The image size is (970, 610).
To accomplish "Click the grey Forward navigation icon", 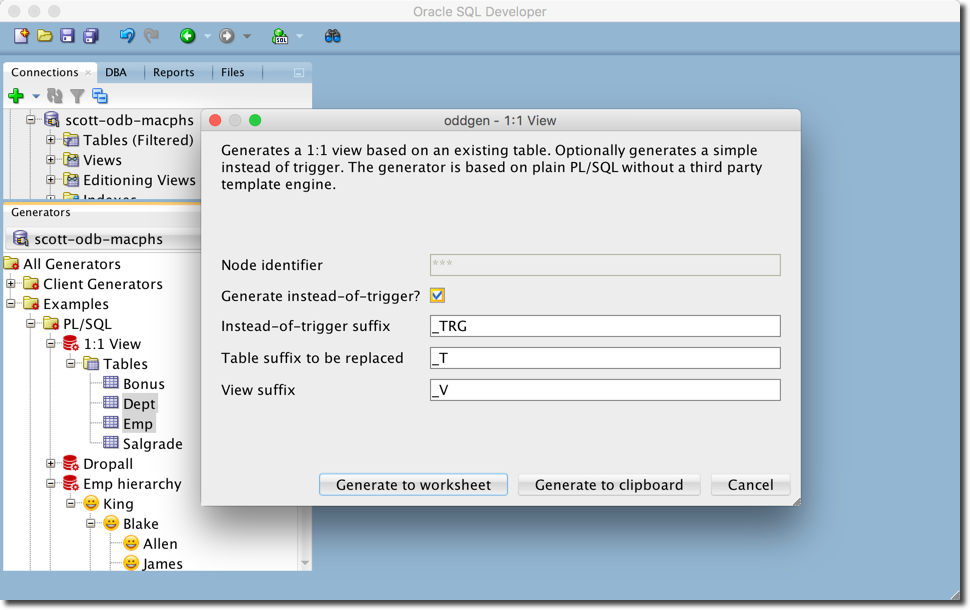I will point(226,36).
